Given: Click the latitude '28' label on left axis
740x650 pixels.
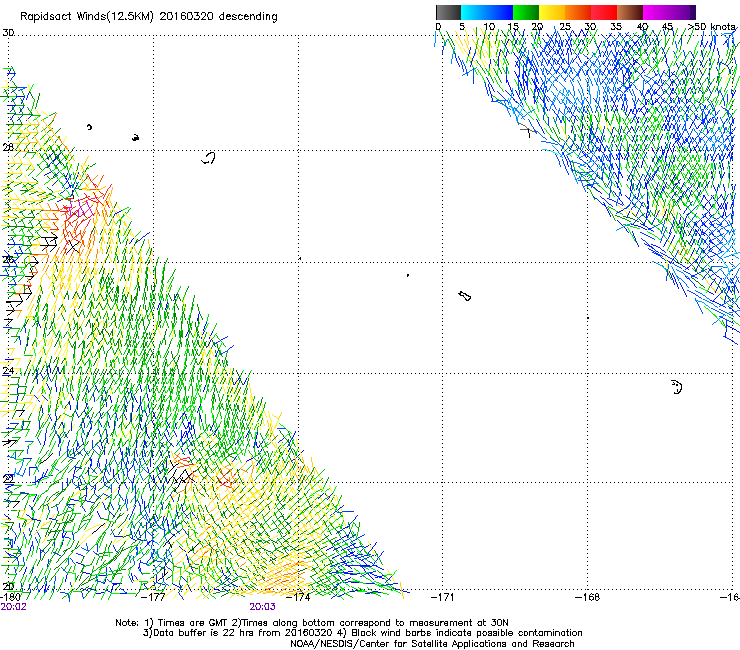Looking at the screenshot, I should (8, 147).
